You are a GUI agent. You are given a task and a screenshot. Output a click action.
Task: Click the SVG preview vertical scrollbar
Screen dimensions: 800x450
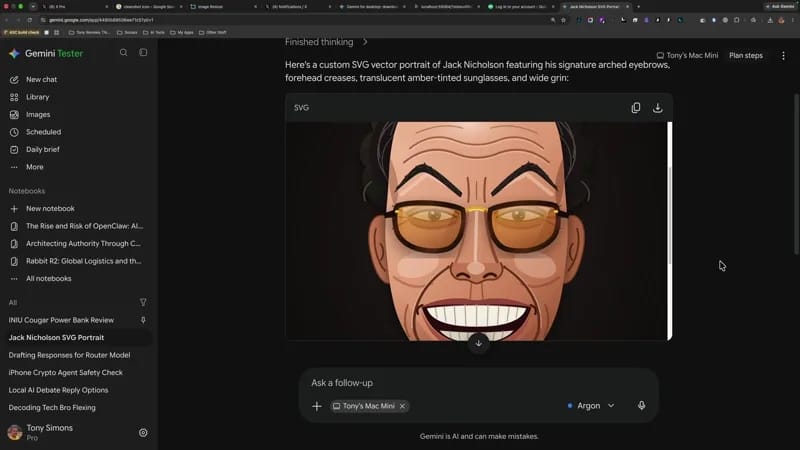pos(670,217)
